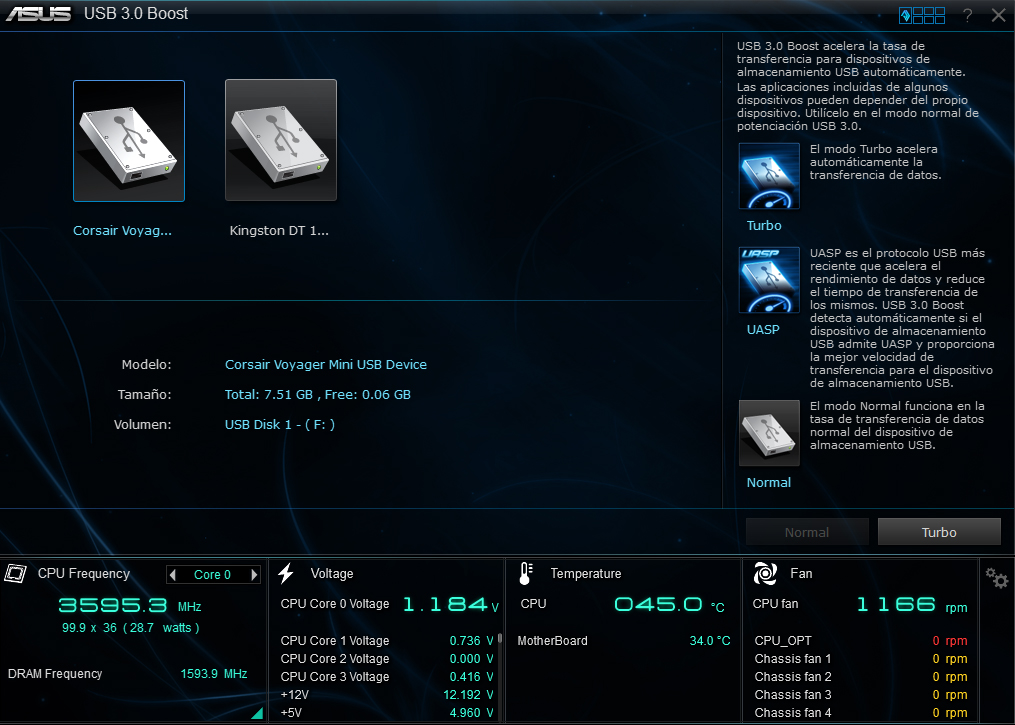
Task: Click the 'Corsair Voyag...' device label
Action: click(x=122, y=230)
